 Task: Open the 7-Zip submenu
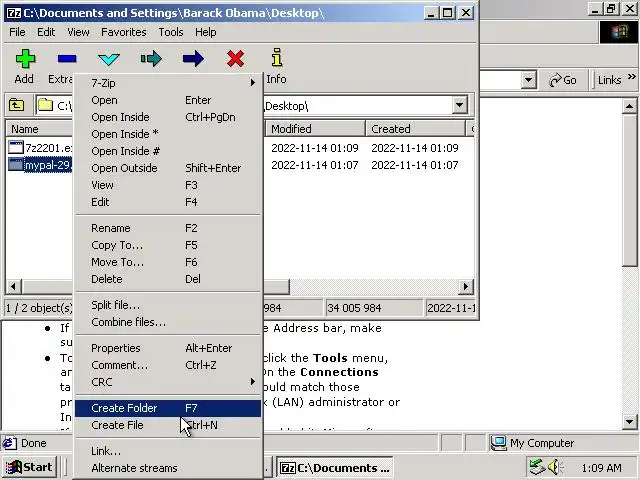pyautogui.click(x=168, y=83)
